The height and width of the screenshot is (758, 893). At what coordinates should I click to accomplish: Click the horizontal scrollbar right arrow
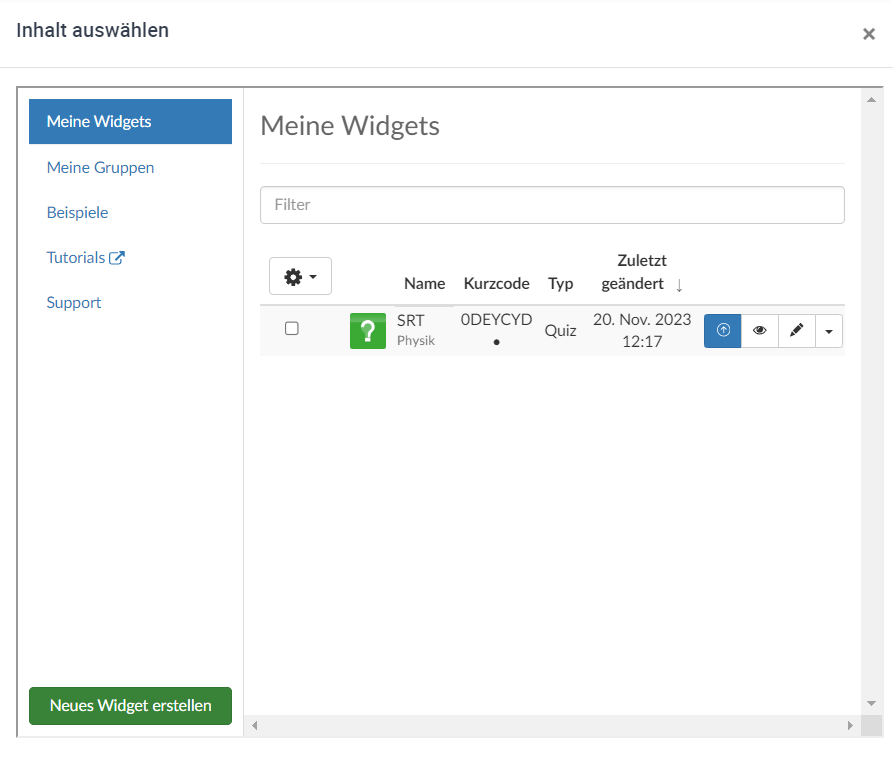pos(850,725)
